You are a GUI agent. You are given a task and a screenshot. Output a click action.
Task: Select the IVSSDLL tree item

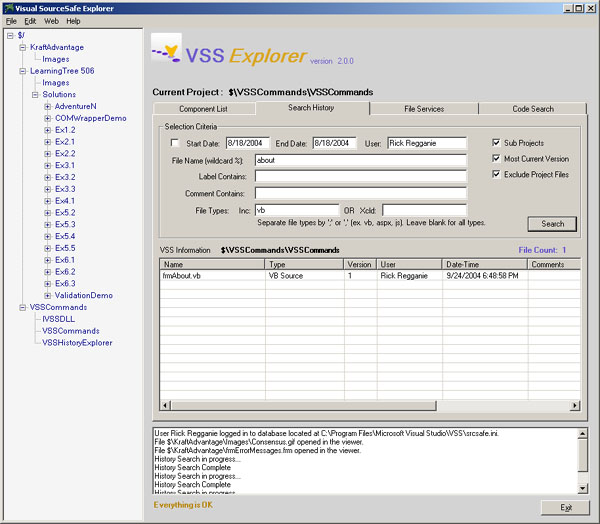[58, 319]
